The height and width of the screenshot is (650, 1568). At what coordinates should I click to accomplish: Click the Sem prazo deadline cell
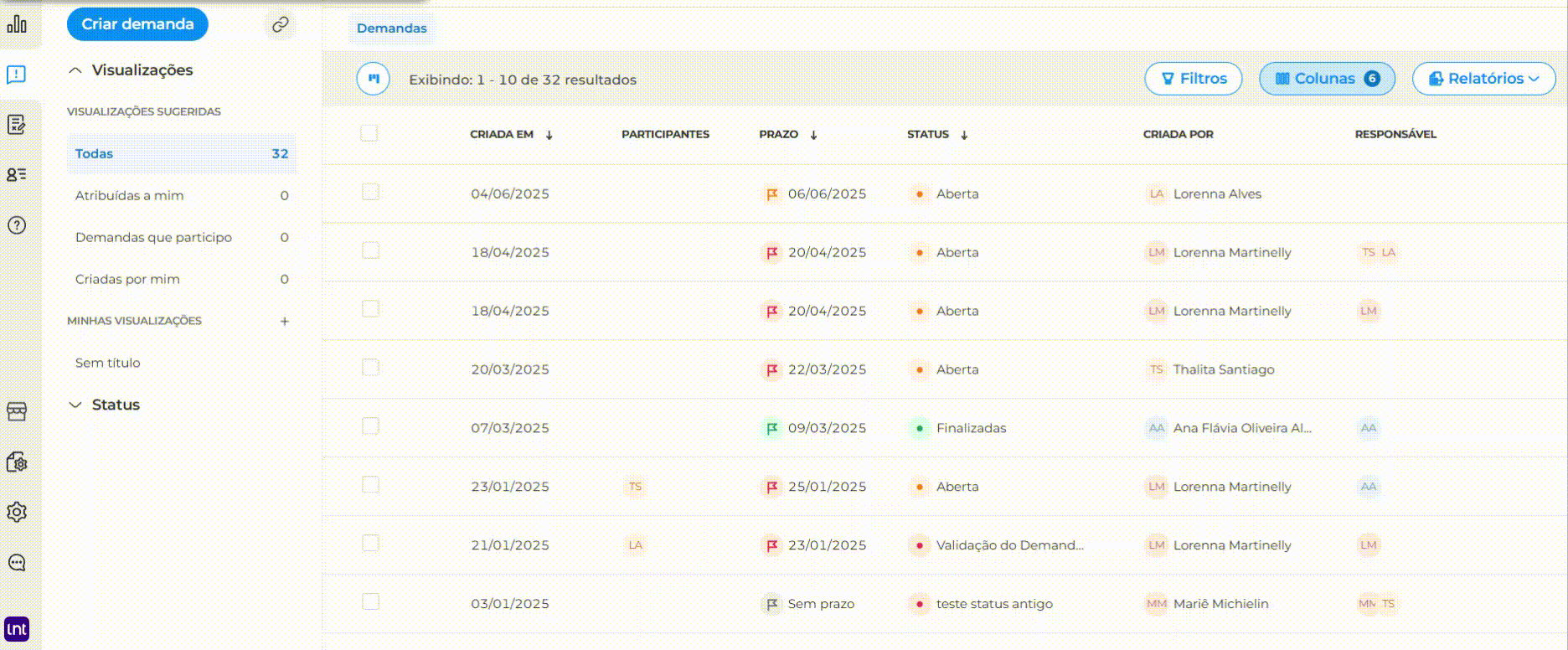click(x=821, y=604)
